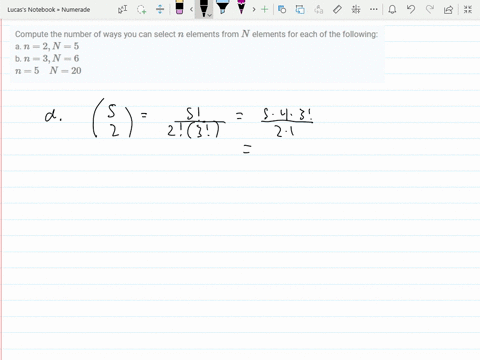Click the line 'a. n = 2, N = 5'
Image resolution: width=480 pixels, height=360 pixels.
pyautogui.click(x=47, y=46)
